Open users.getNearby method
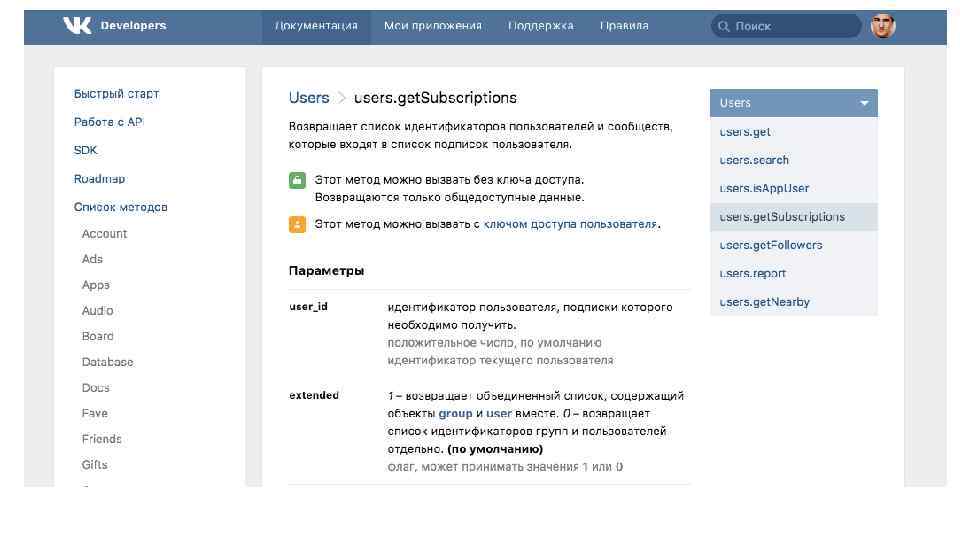This screenshot has width=960, height=540. pyautogui.click(x=765, y=302)
